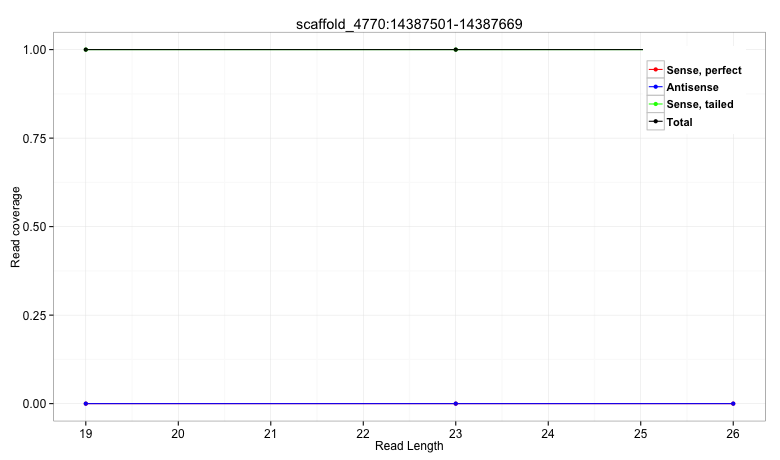Select the "Antisense" legend label text
Viewport: 780px width, 460px height.
[x=692, y=87]
